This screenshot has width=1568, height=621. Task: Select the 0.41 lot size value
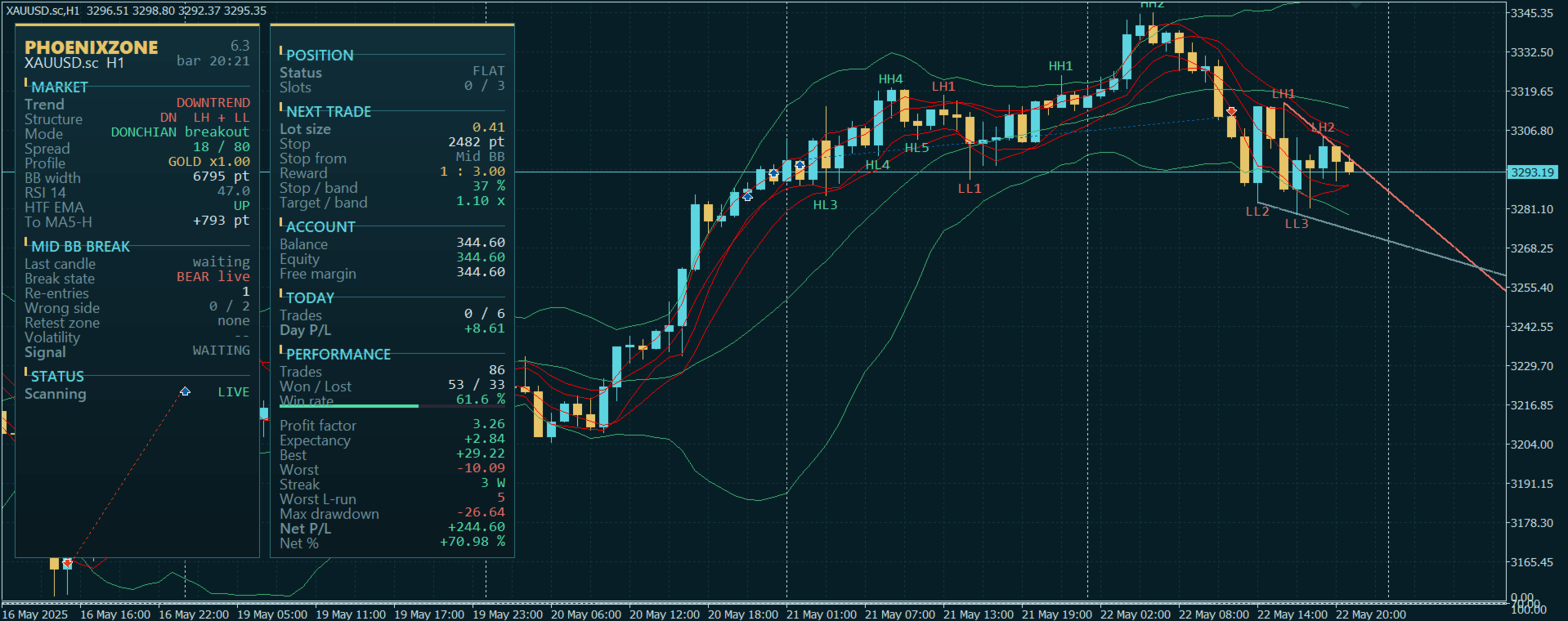(489, 127)
